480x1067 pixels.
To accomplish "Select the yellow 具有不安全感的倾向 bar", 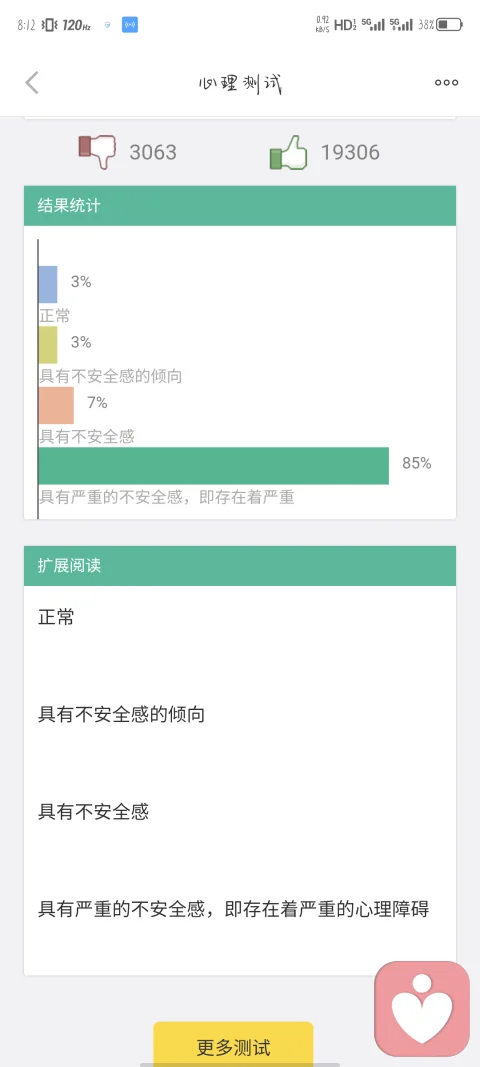I will point(48,344).
